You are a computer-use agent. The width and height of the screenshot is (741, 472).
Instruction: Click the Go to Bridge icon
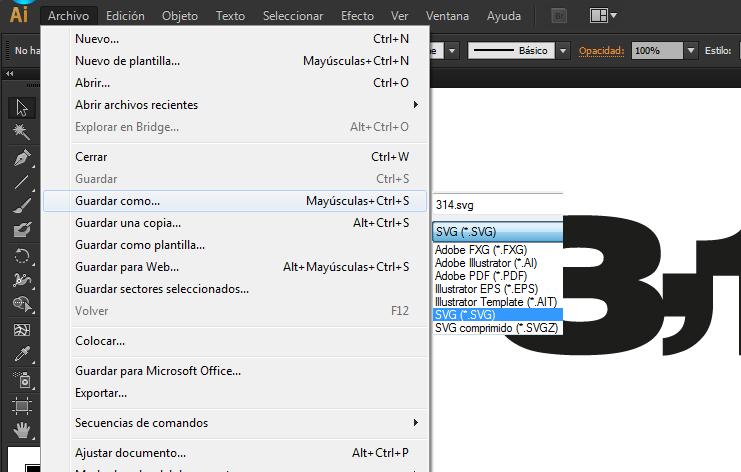point(559,16)
